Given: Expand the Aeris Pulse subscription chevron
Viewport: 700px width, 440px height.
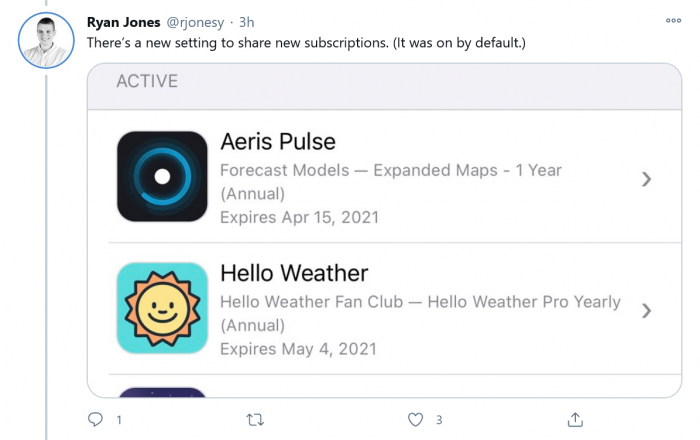Looking at the screenshot, I should coord(646,179).
